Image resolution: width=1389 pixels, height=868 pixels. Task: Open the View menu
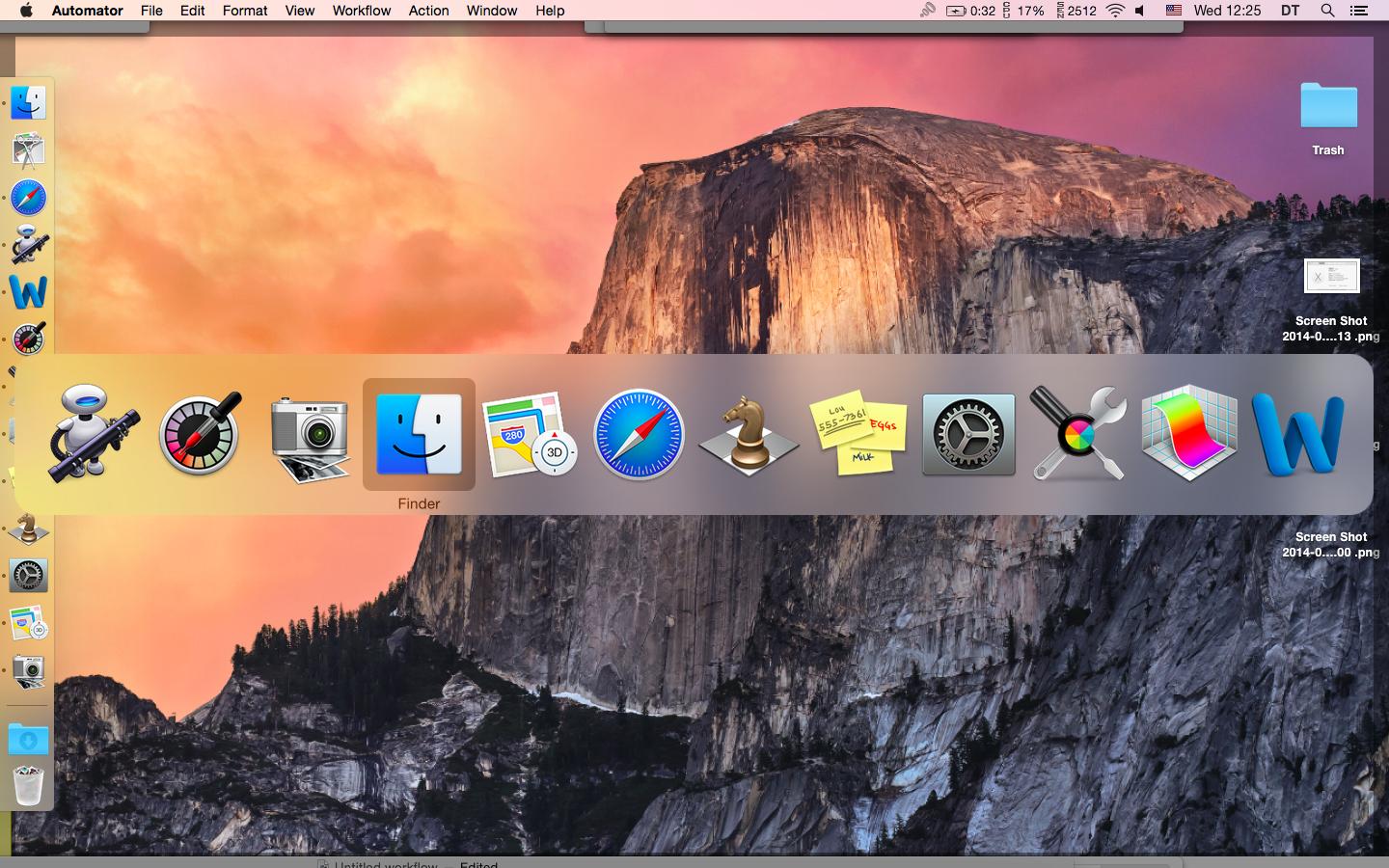click(300, 11)
